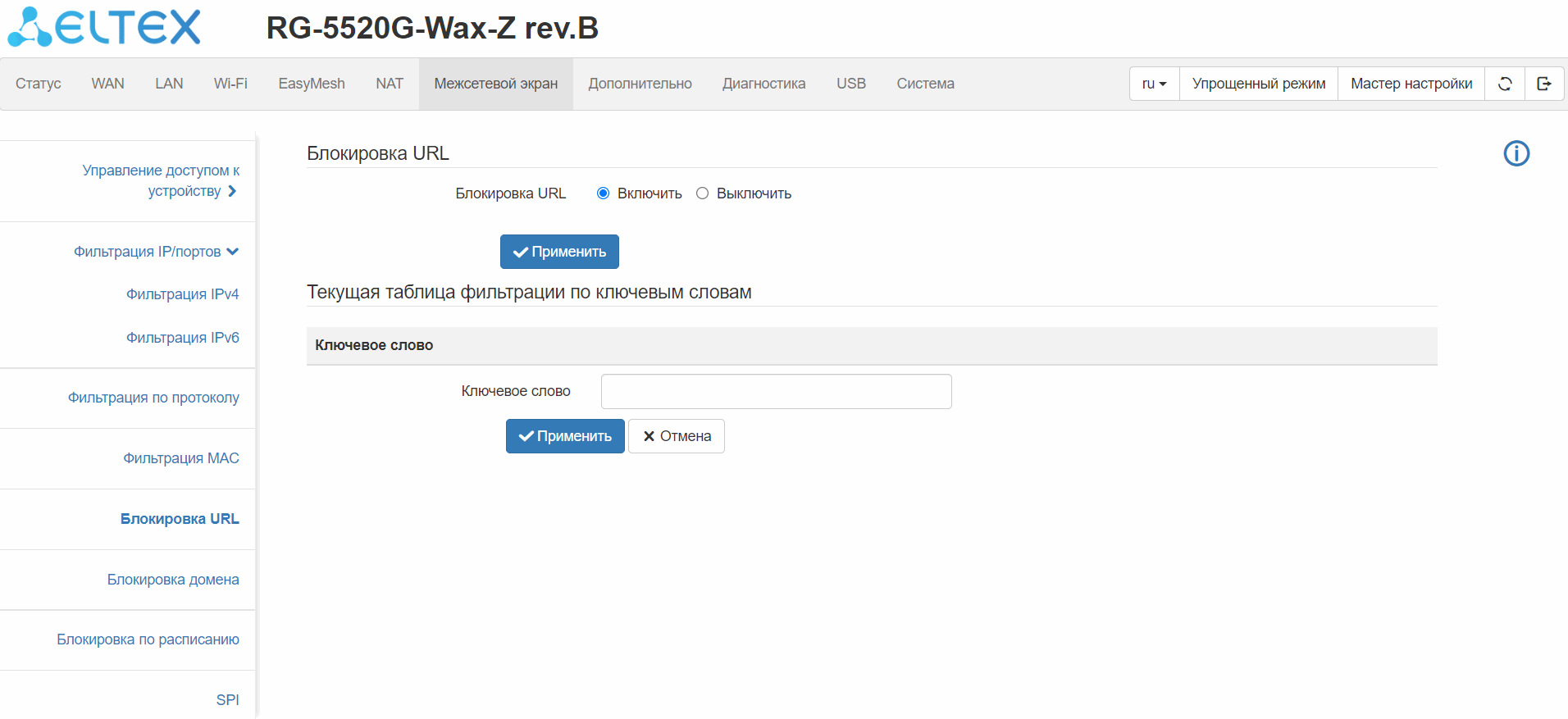Open the EasyMesh tab

312,84
